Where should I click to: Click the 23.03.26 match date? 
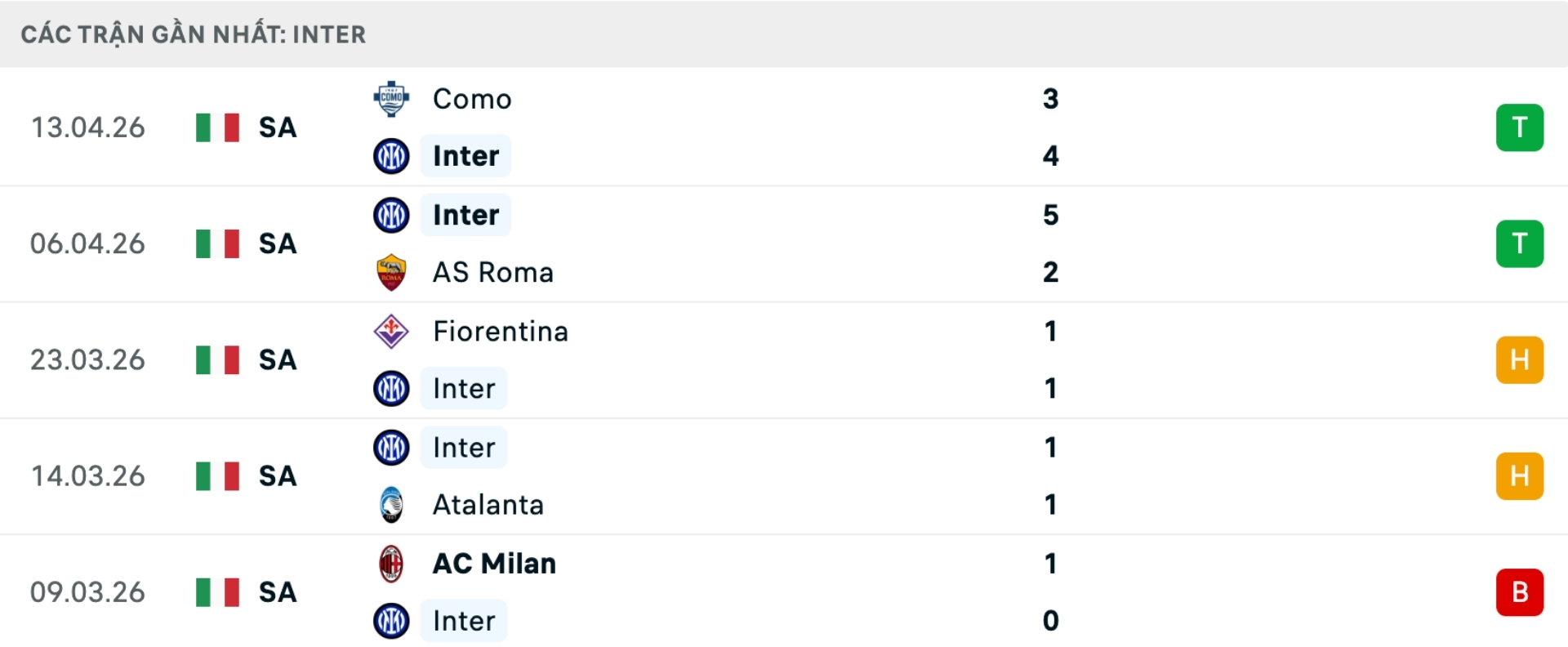tap(87, 359)
